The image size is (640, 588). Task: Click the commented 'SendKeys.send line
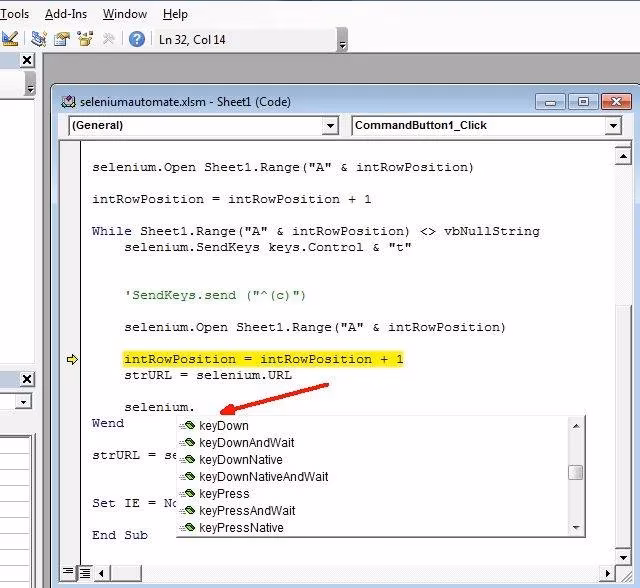(215, 295)
